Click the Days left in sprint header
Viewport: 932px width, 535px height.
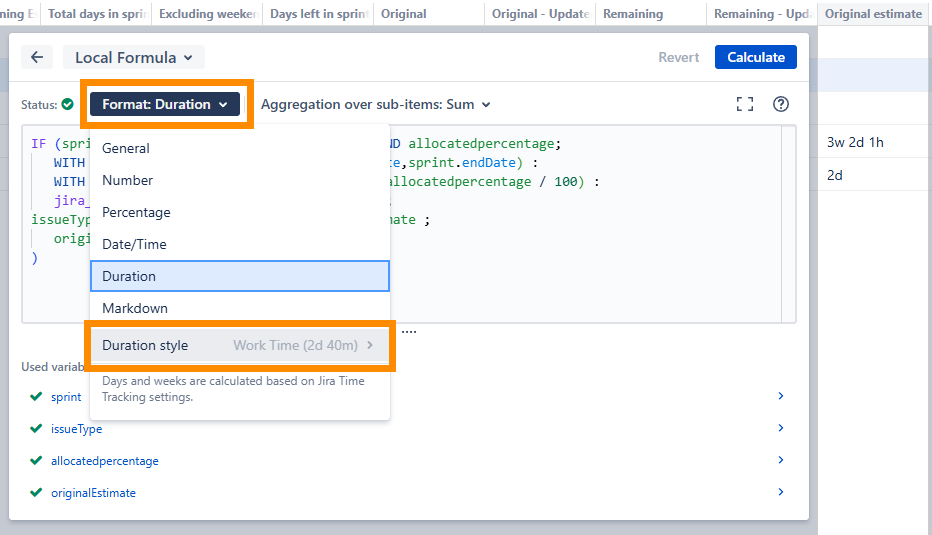(x=319, y=14)
